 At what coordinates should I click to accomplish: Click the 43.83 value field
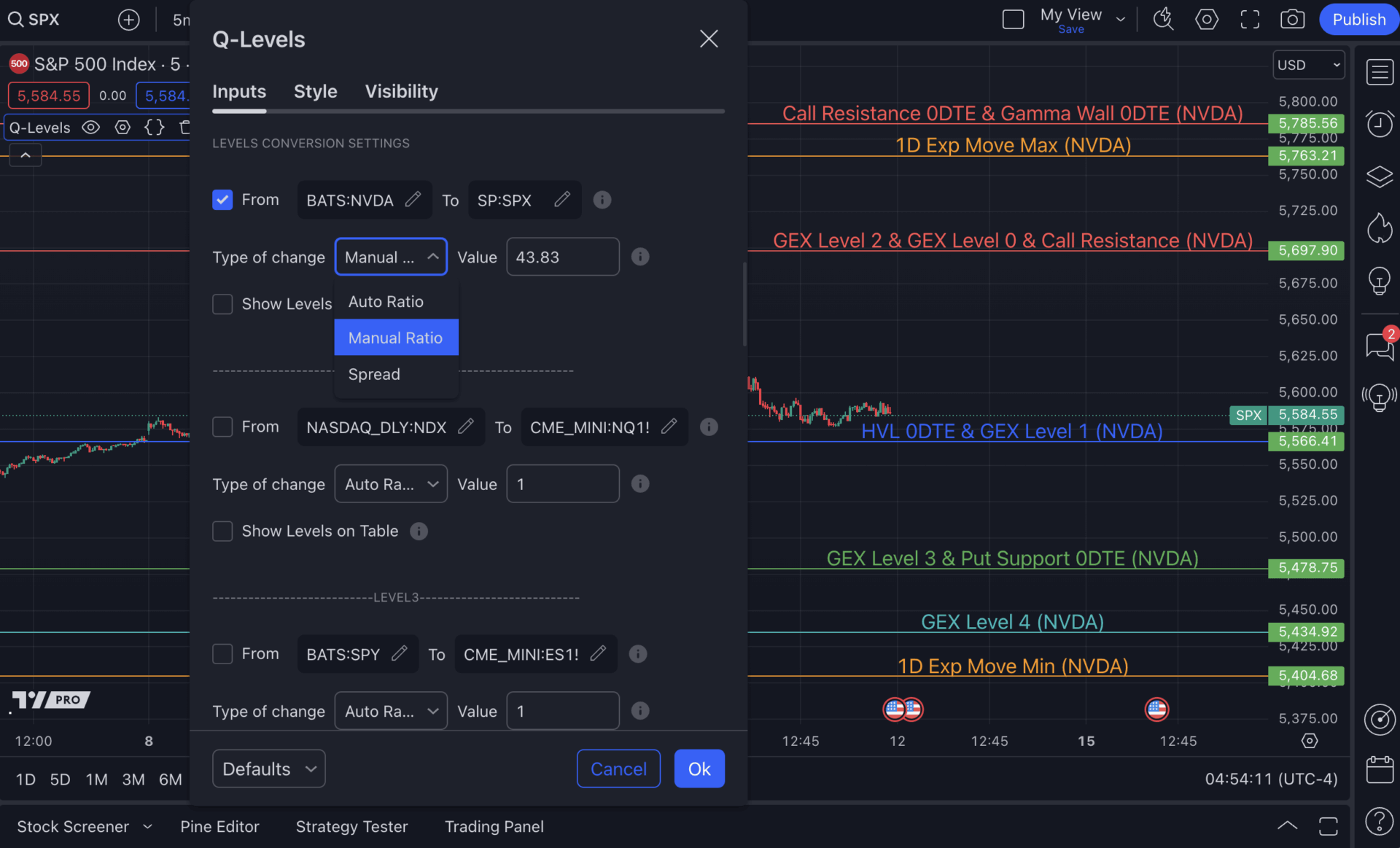(x=563, y=257)
